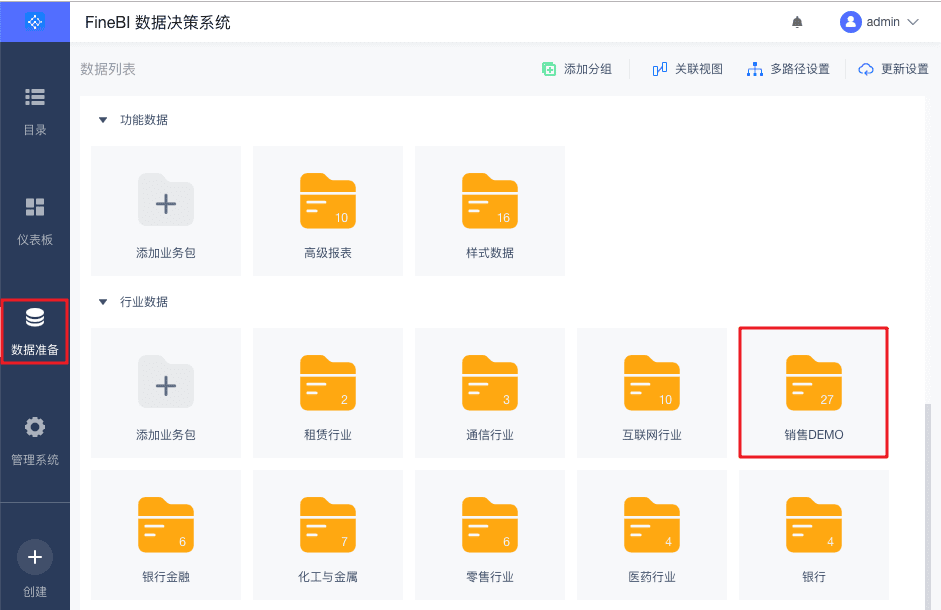Open the 销售DEMO folder icon
Screen dimensions: 941x610
point(814,382)
